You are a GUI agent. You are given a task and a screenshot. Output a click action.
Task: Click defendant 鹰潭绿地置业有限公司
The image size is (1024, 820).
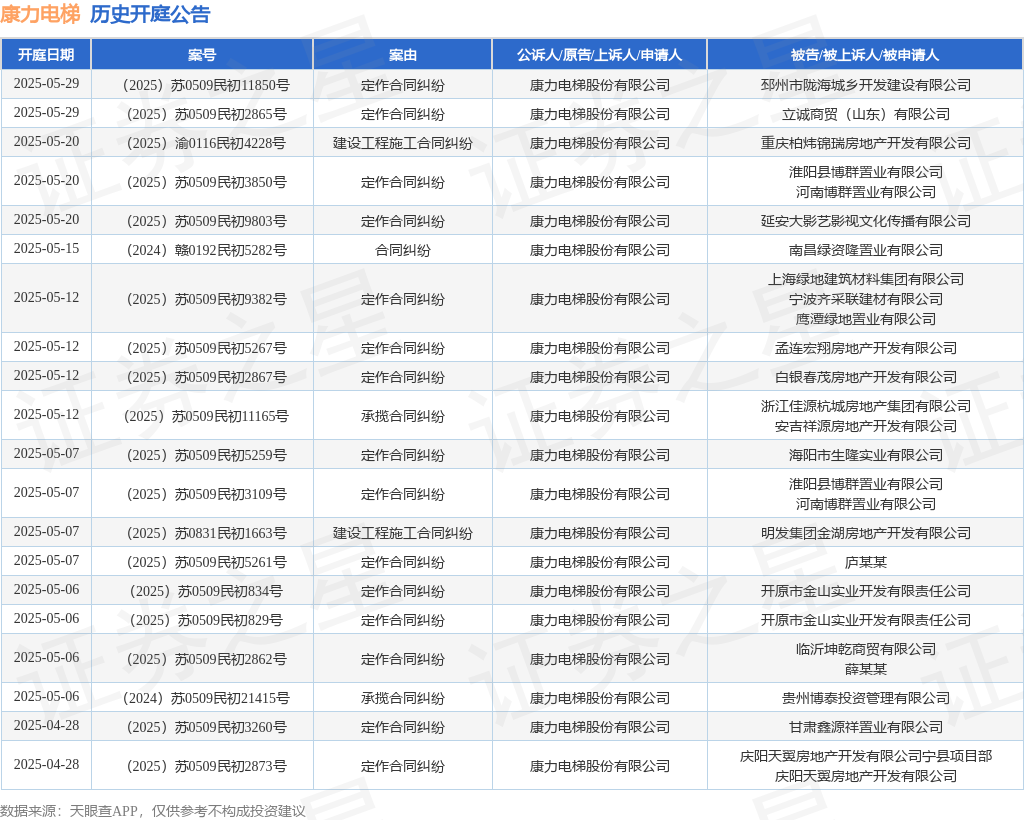pos(865,319)
